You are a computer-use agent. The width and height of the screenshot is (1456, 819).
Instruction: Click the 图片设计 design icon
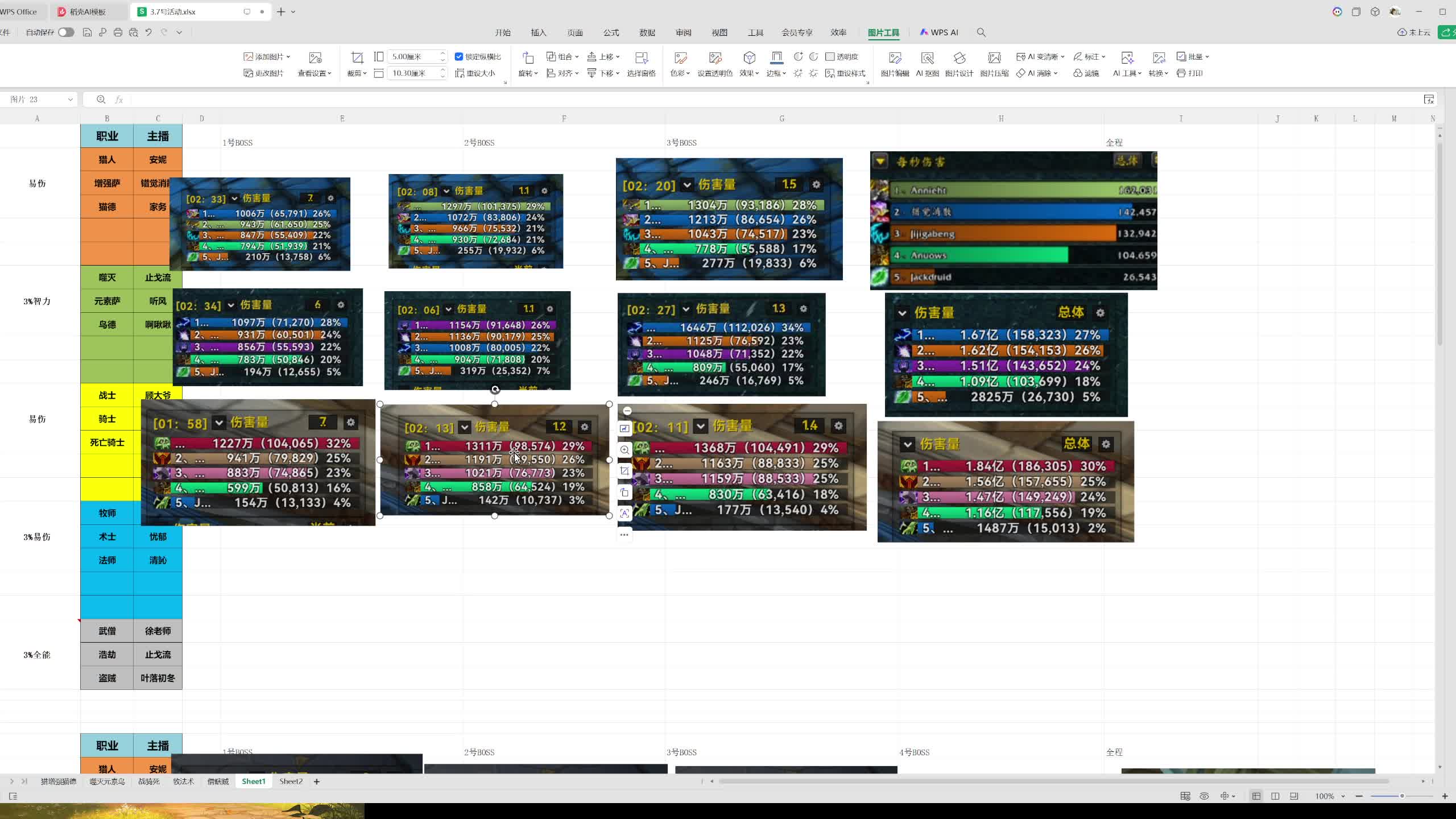[x=959, y=58]
